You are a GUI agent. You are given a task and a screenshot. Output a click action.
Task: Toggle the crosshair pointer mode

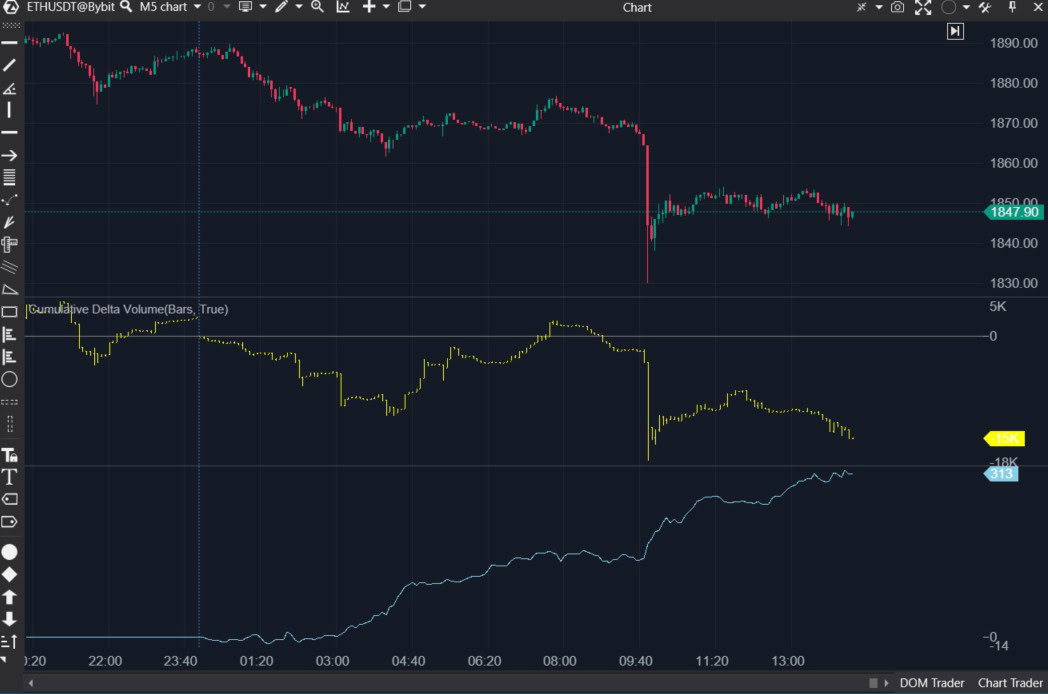863,8
